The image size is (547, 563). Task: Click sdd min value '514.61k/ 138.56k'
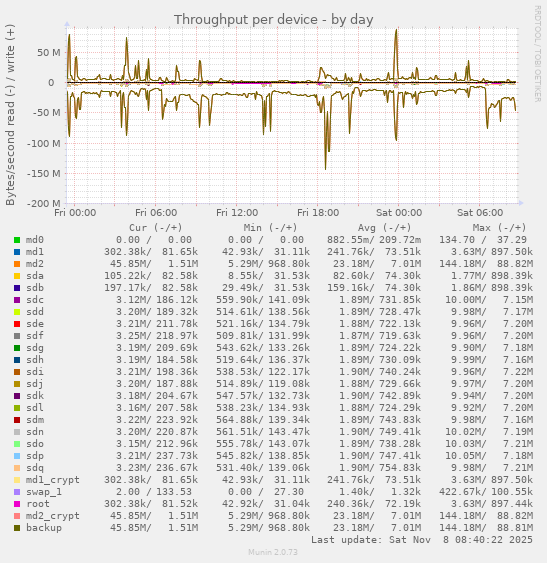263,312
